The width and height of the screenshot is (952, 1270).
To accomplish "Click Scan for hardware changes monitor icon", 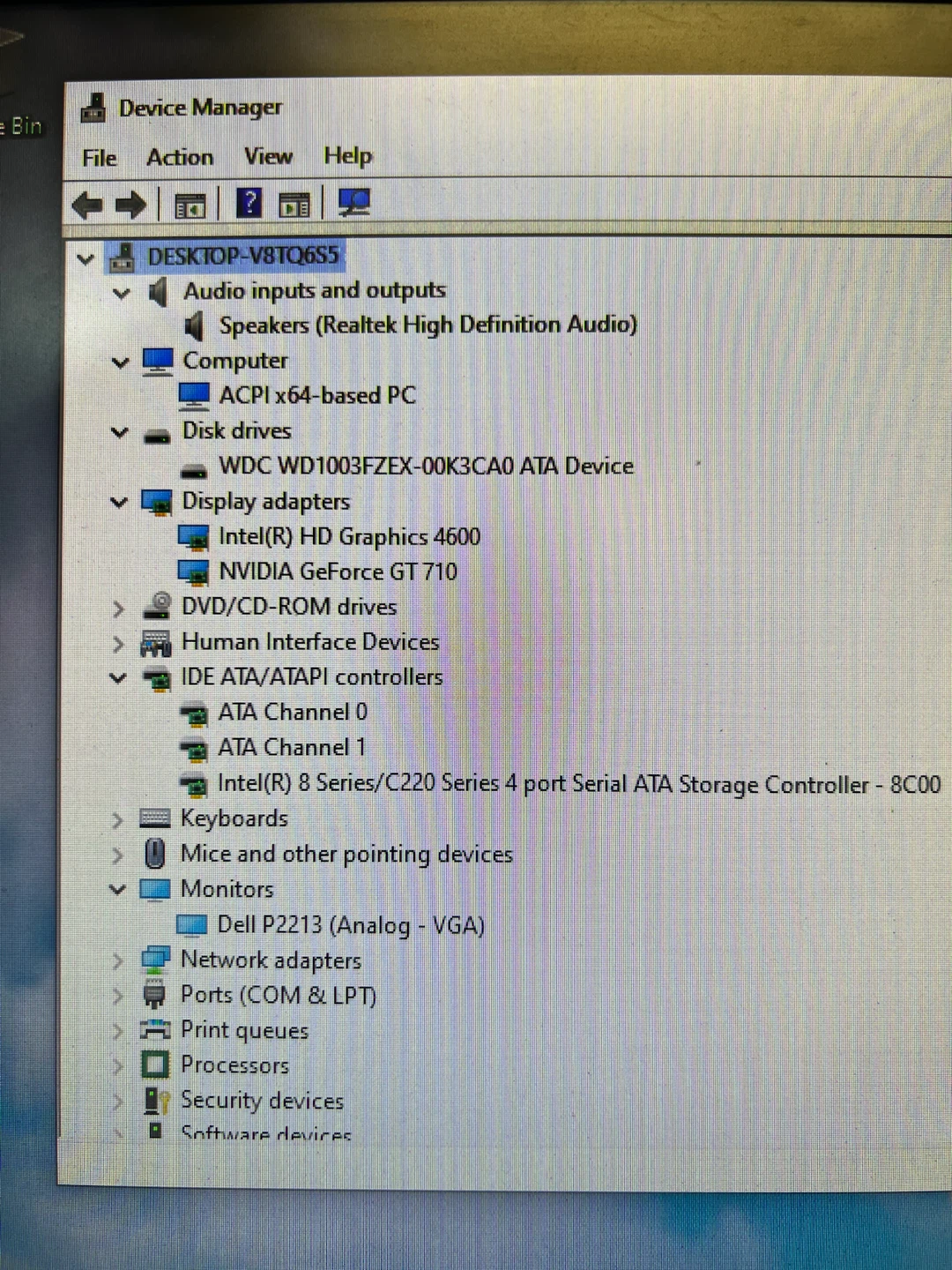I will 354,203.
